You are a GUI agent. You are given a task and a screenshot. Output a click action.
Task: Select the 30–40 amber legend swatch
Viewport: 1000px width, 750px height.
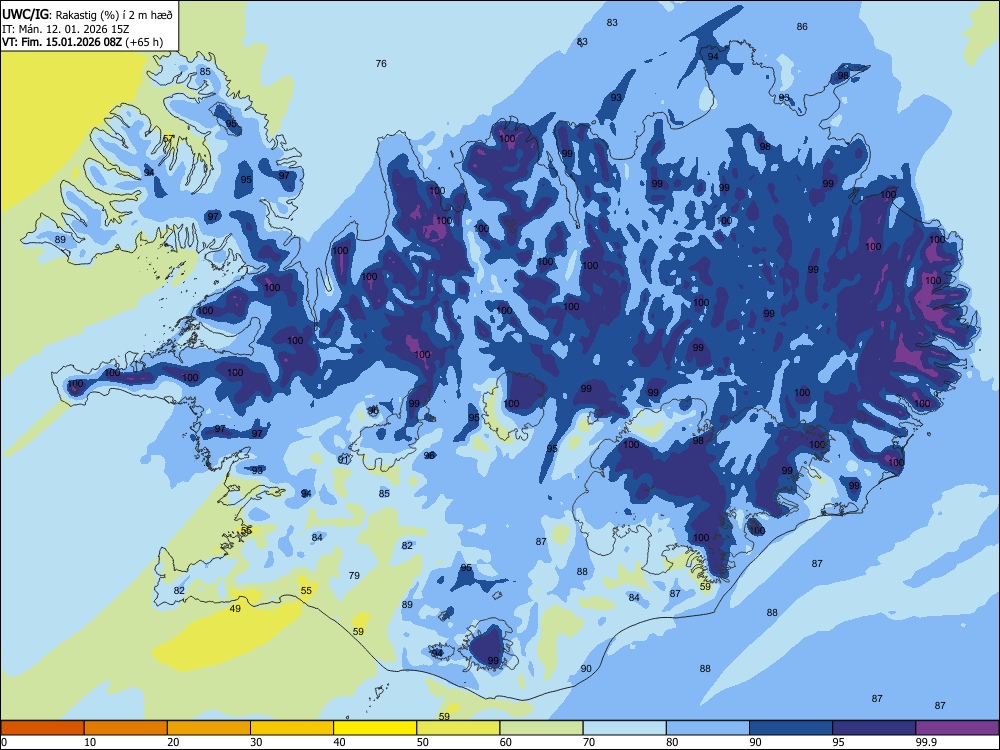(x=292, y=728)
